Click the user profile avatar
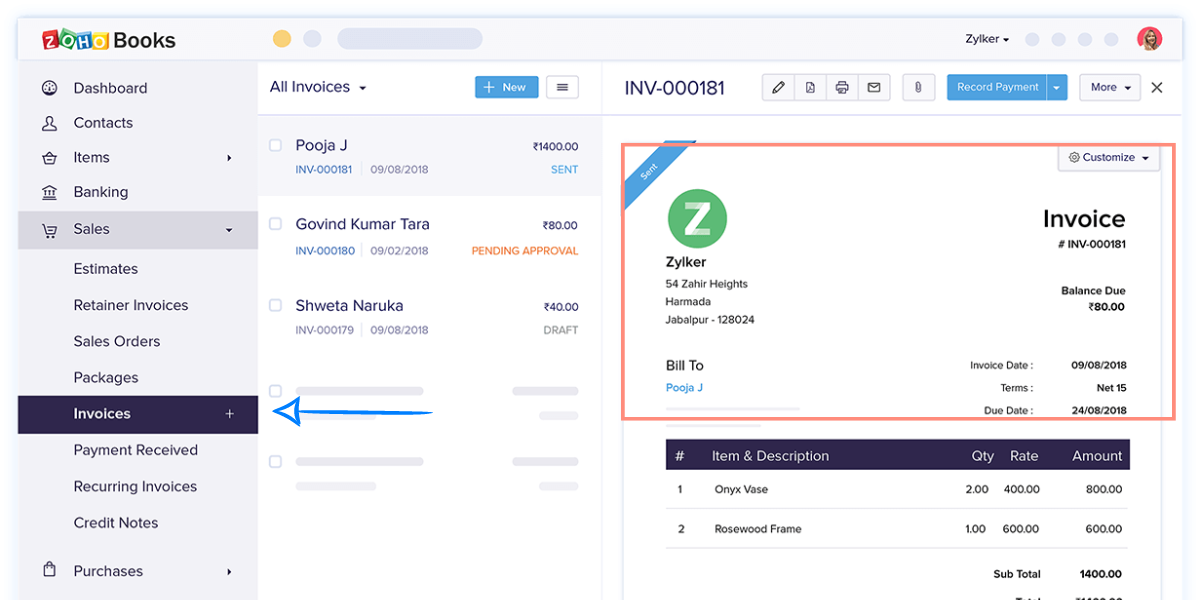 pos(1149,39)
